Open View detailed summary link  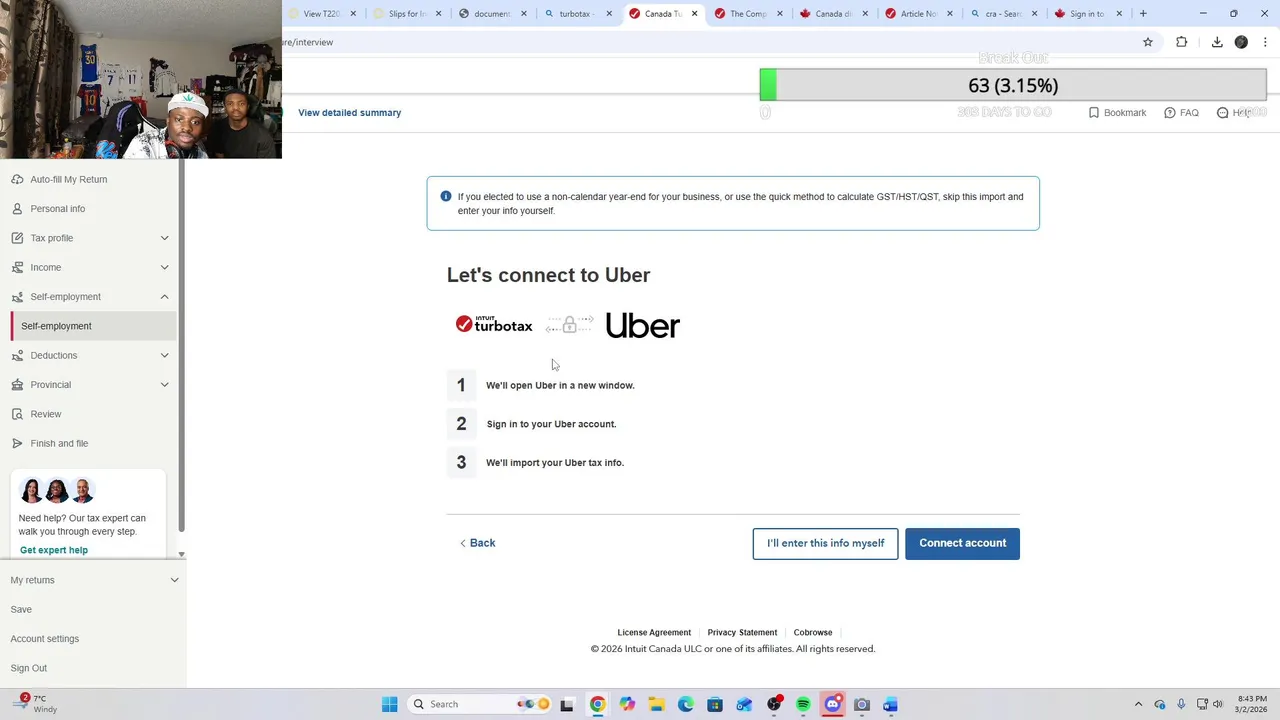349,113
